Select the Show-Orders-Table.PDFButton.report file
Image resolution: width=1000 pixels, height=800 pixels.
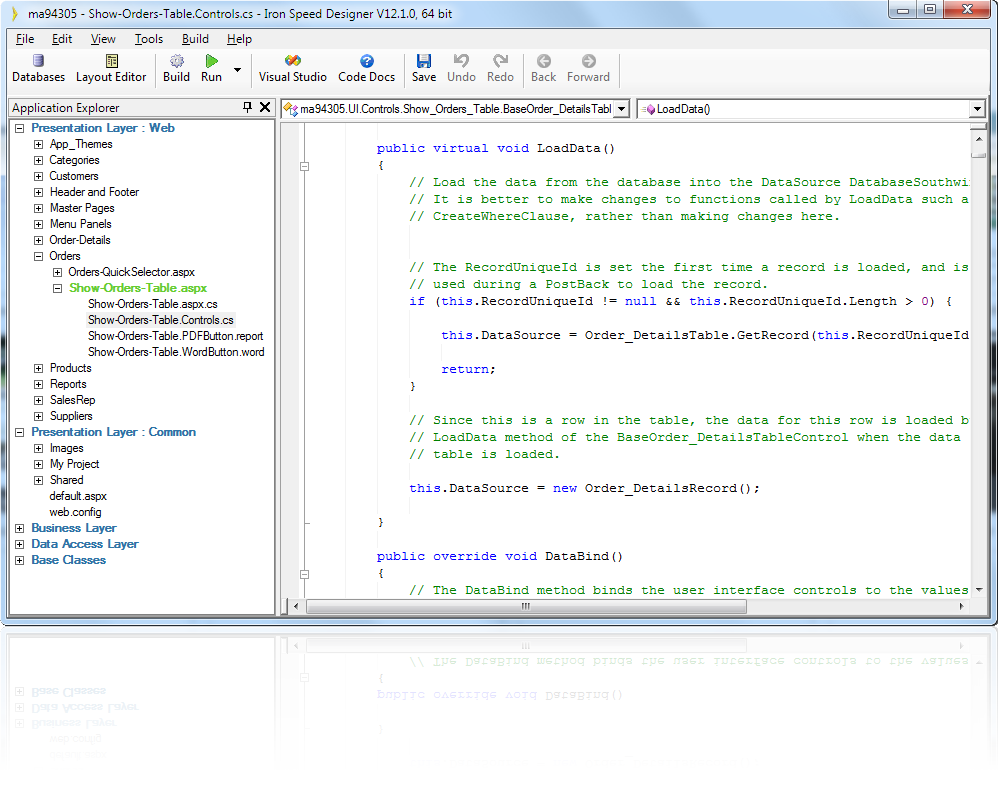[x=177, y=336]
